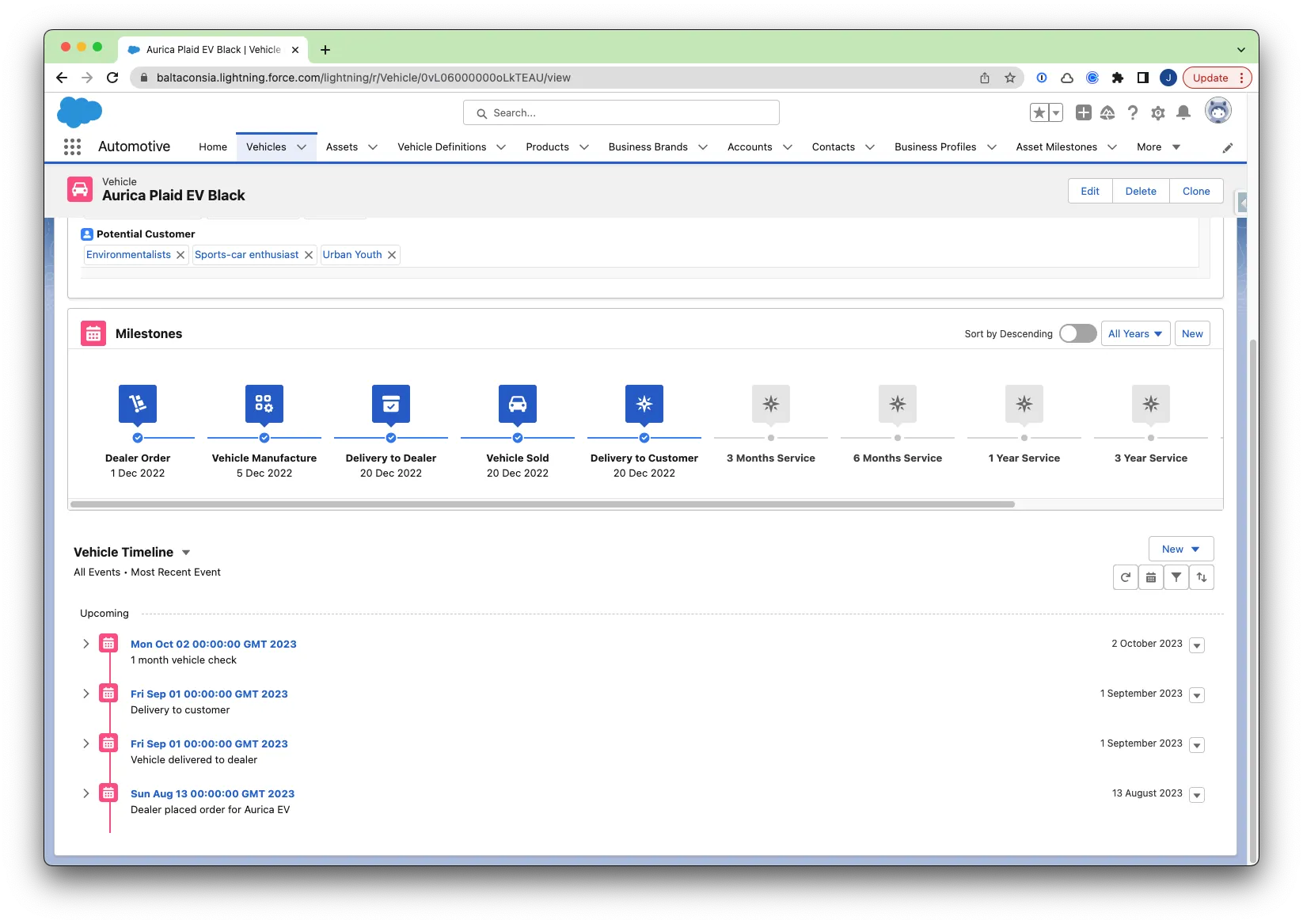This screenshot has width=1303, height=924.
Task: Remove the Environmentalists customer tag
Action: coord(180,255)
